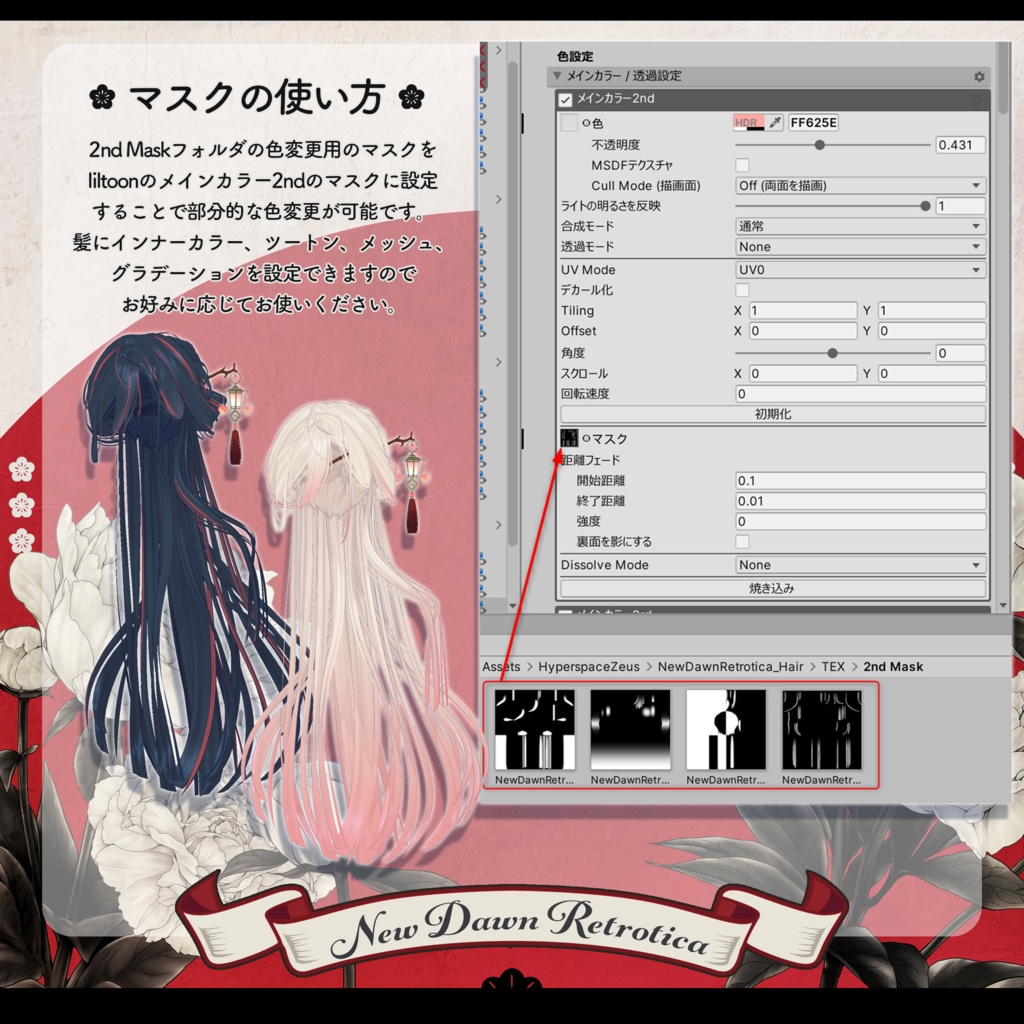Open the Cull Mode (描画面) dropdown

pyautogui.click(x=858, y=185)
